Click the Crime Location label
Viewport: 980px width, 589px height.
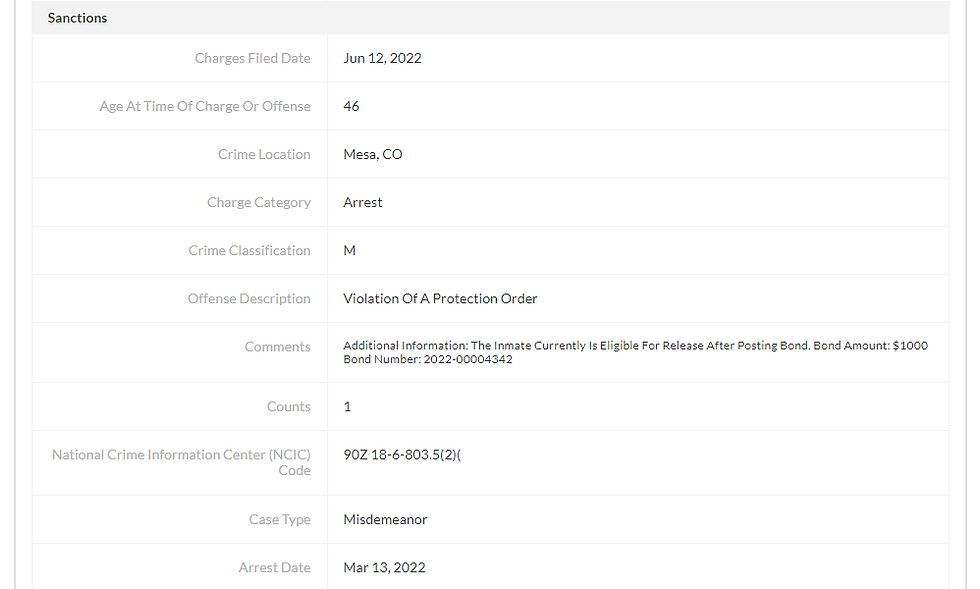[x=264, y=154]
